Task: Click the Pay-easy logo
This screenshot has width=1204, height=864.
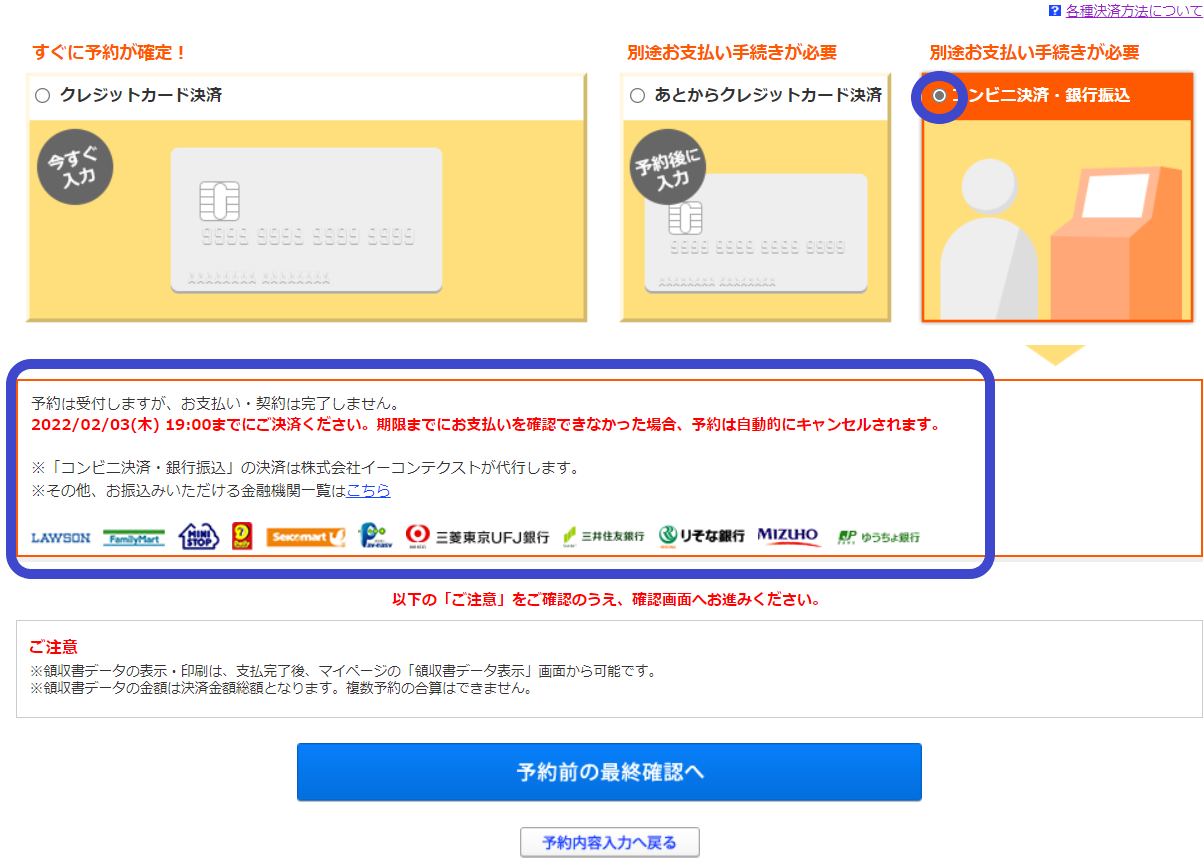Action: tap(375, 537)
